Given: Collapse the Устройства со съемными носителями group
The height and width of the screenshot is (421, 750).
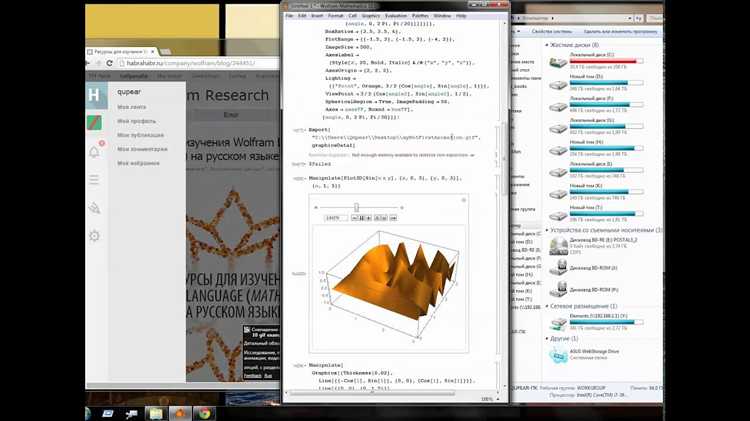Looking at the screenshot, I should tap(547, 230).
